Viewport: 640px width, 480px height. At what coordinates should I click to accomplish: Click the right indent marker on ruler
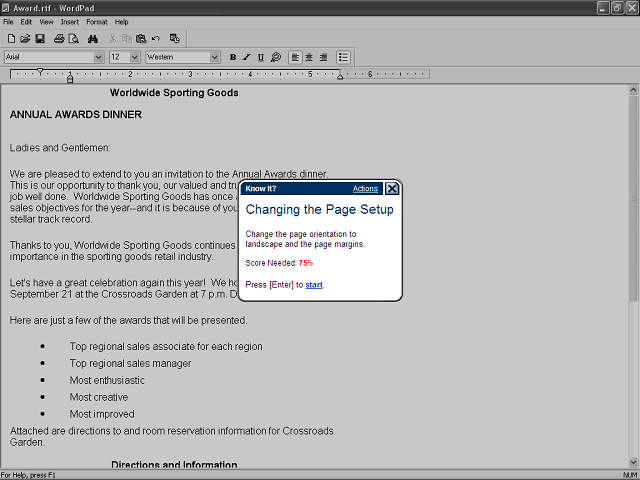[340, 76]
